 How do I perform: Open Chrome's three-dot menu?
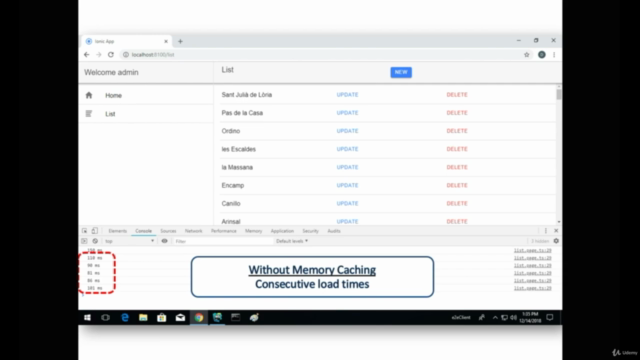tap(554, 55)
